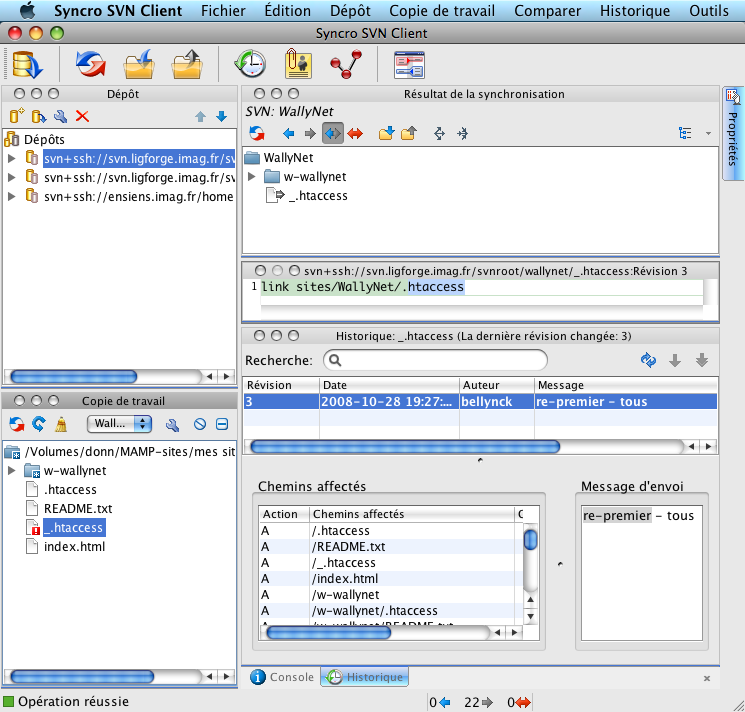Click the red X remove repository icon
Image resolution: width=745 pixels, height=712 pixels.
(82, 116)
